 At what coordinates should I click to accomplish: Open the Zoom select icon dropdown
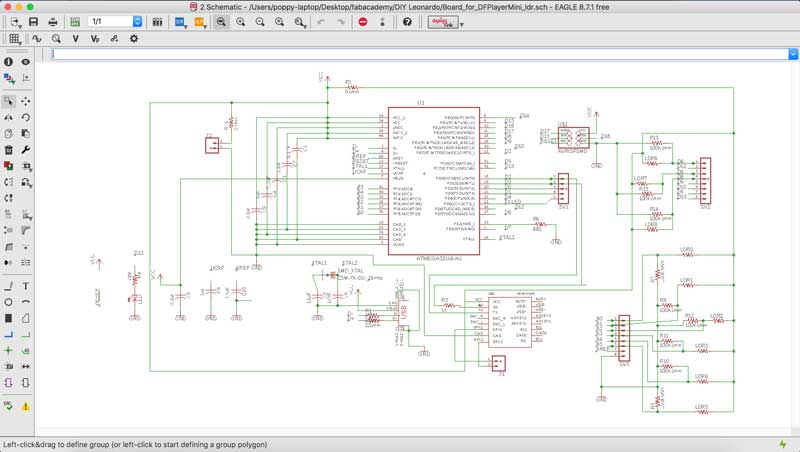tap(300, 22)
